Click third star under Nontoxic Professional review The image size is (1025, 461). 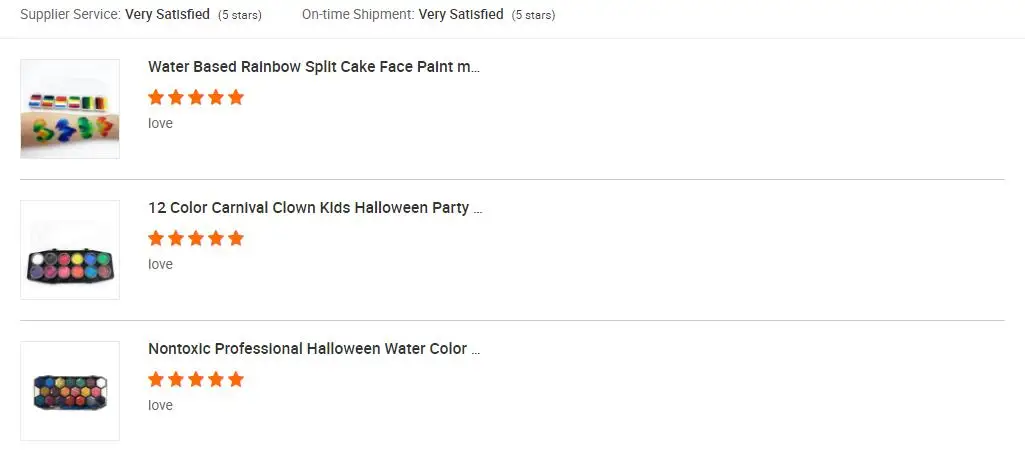point(196,379)
